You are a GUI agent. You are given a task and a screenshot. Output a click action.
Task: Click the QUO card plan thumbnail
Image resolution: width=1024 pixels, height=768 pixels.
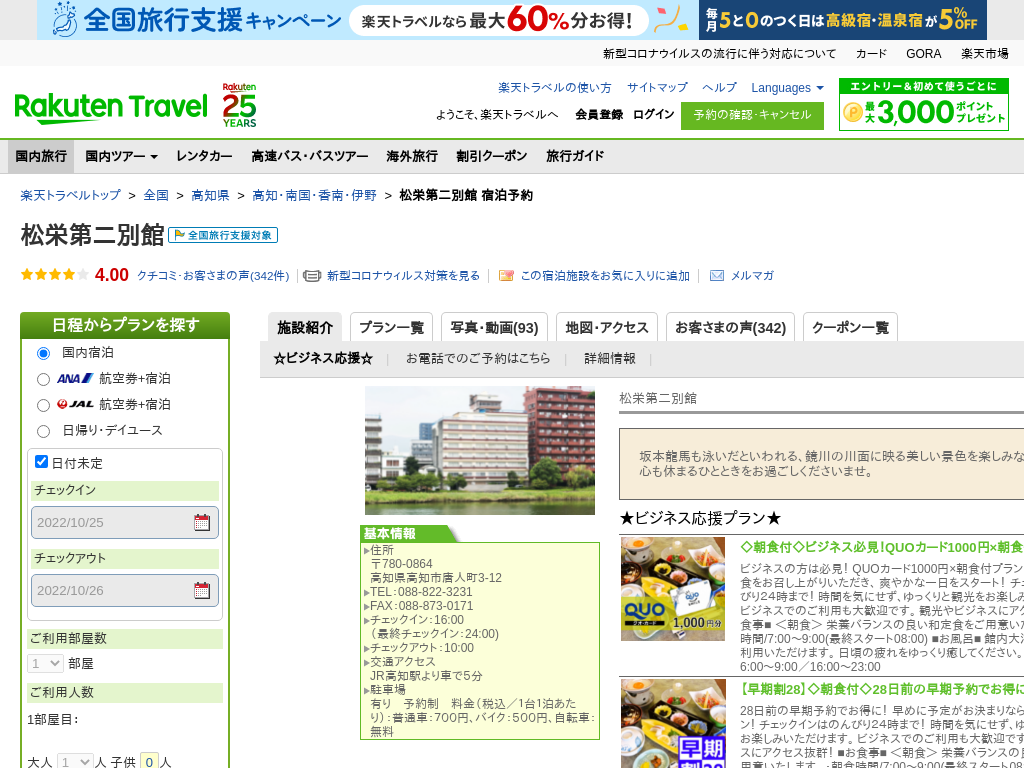pyautogui.click(x=673, y=589)
